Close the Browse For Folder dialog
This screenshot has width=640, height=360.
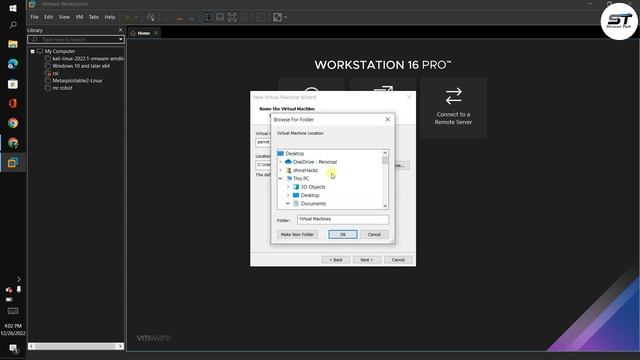tap(387, 120)
